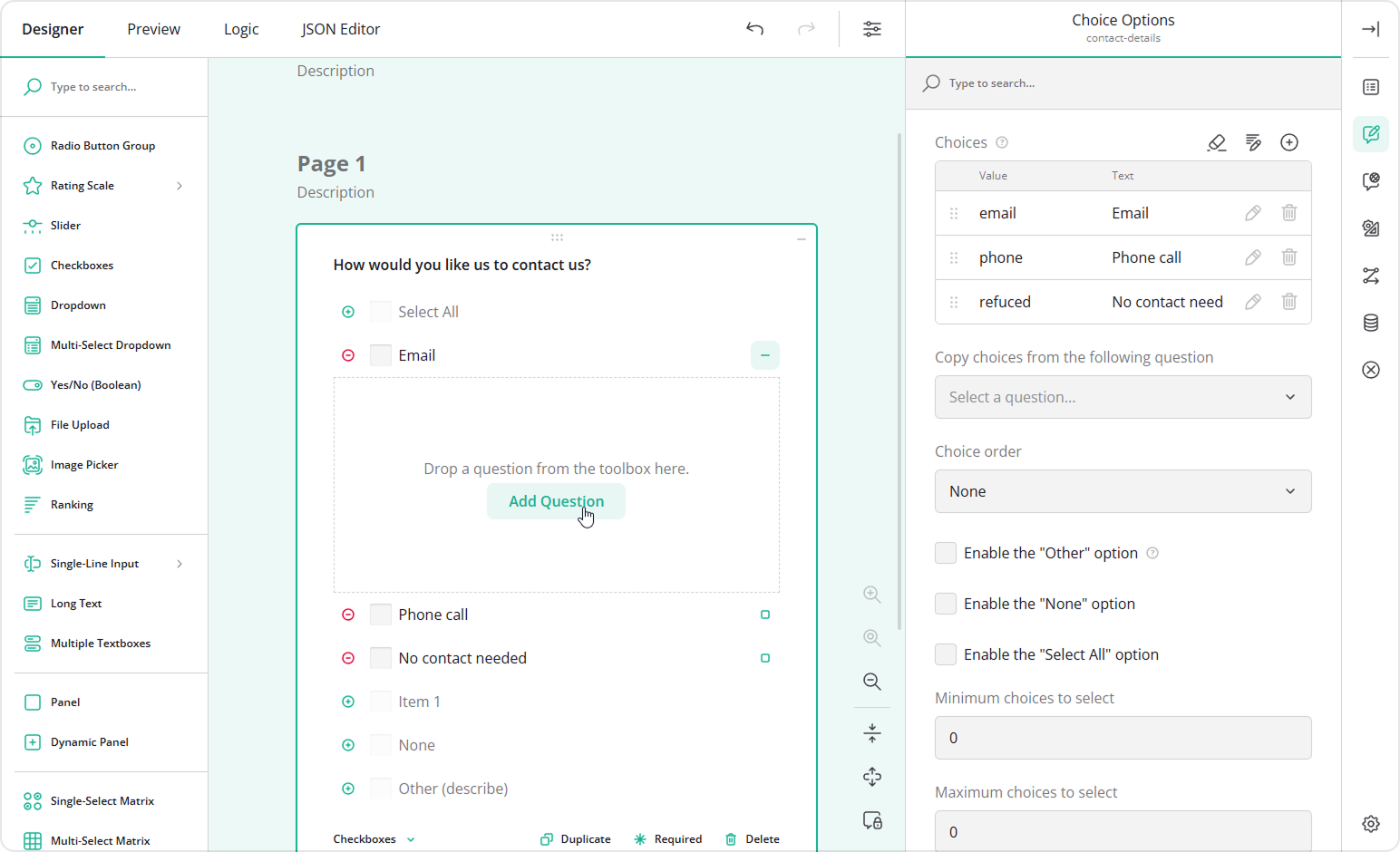The height and width of the screenshot is (852, 1400).
Task: Zoom out on the designer canvas
Action: pos(870,682)
